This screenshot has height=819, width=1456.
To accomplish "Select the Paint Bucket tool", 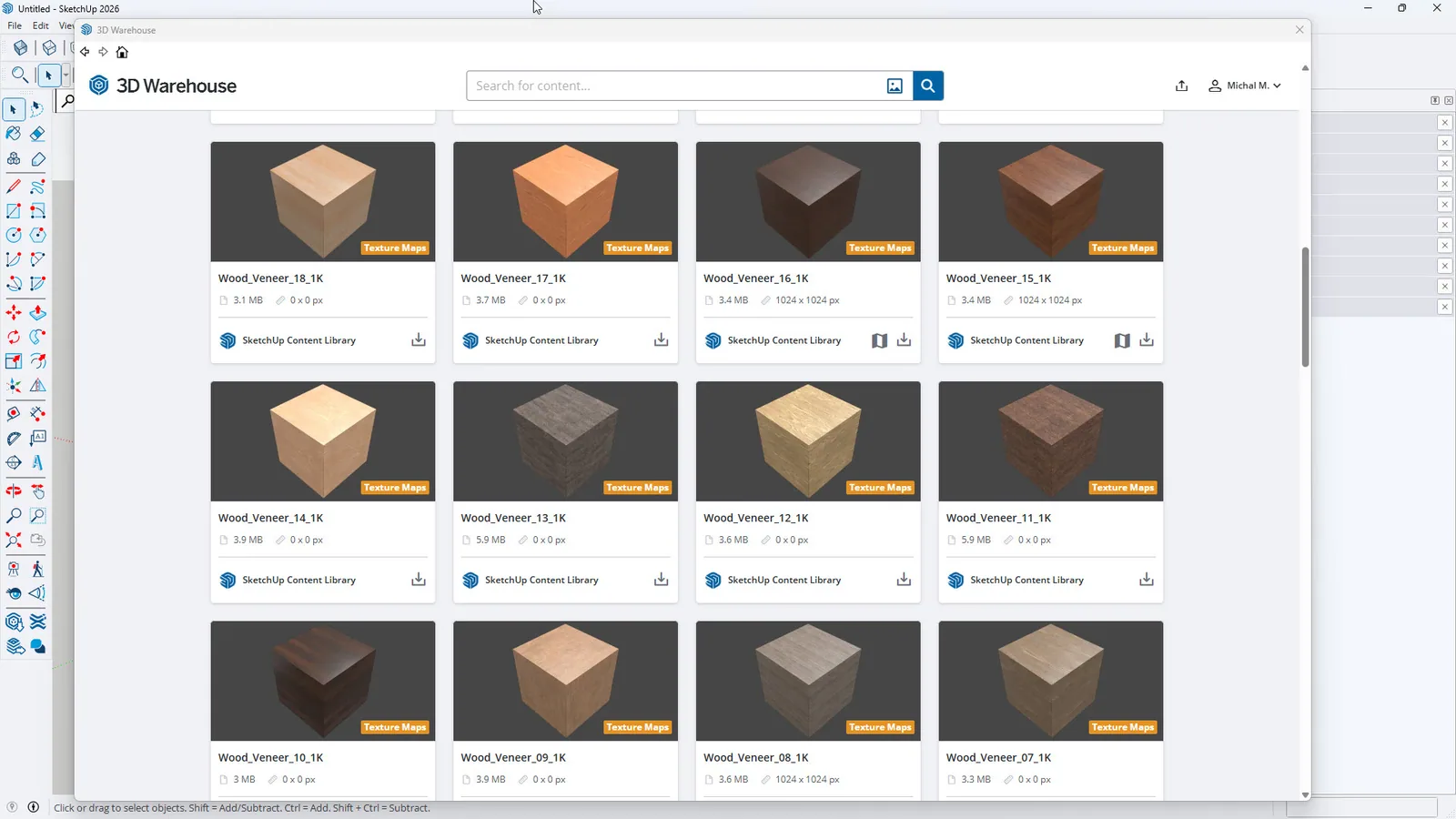I will 14,134.
